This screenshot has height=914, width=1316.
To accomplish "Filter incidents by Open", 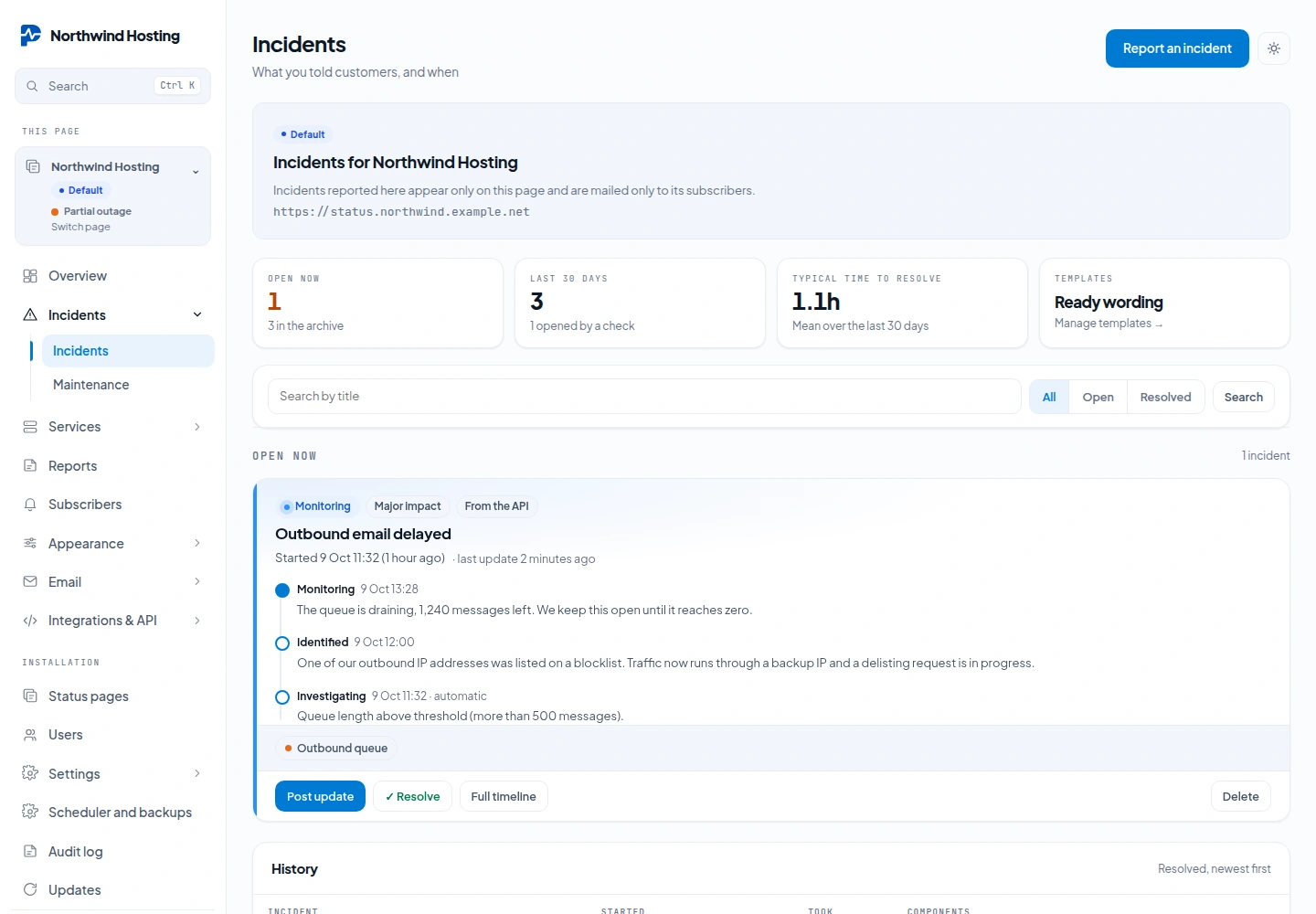I will coord(1098,397).
